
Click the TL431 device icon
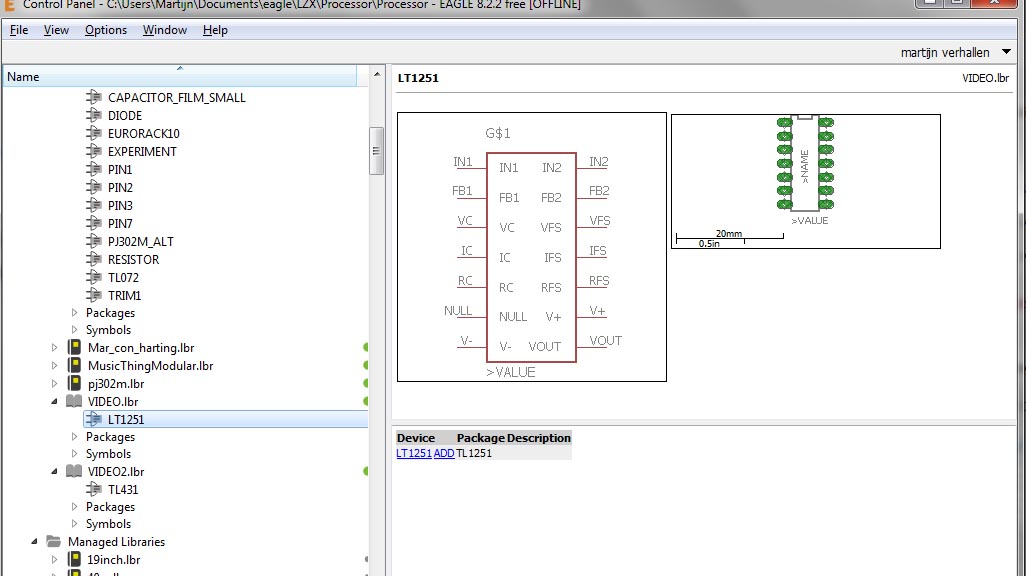click(94, 489)
